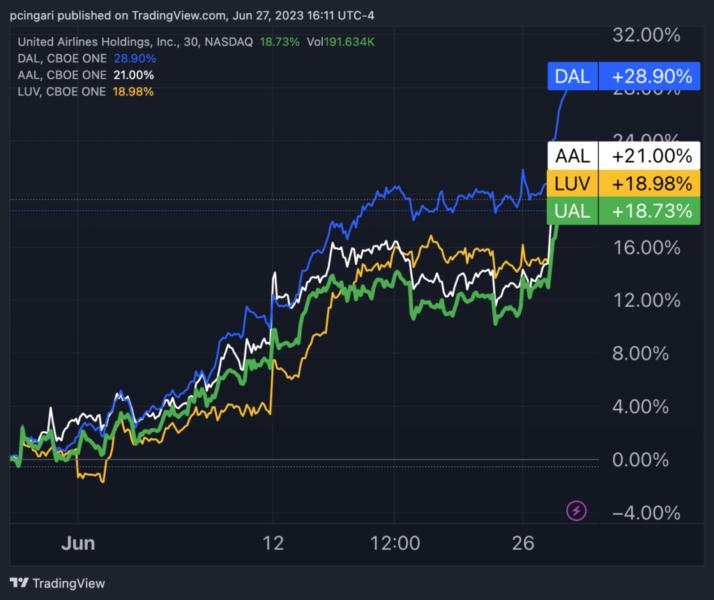Click the 12.00% axis label
The height and width of the screenshot is (600, 714).
647,300
